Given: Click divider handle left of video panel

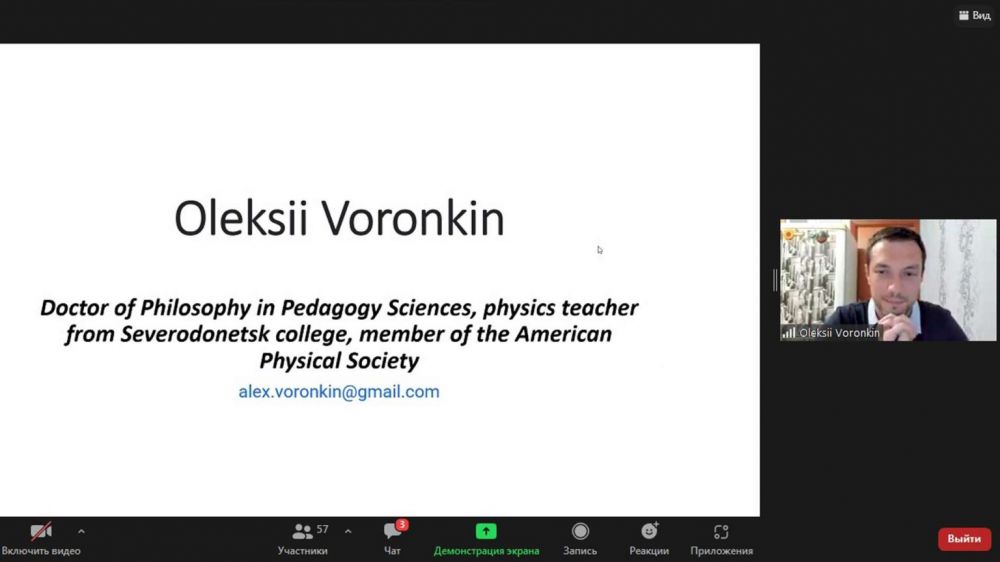Looking at the screenshot, I should [775, 281].
